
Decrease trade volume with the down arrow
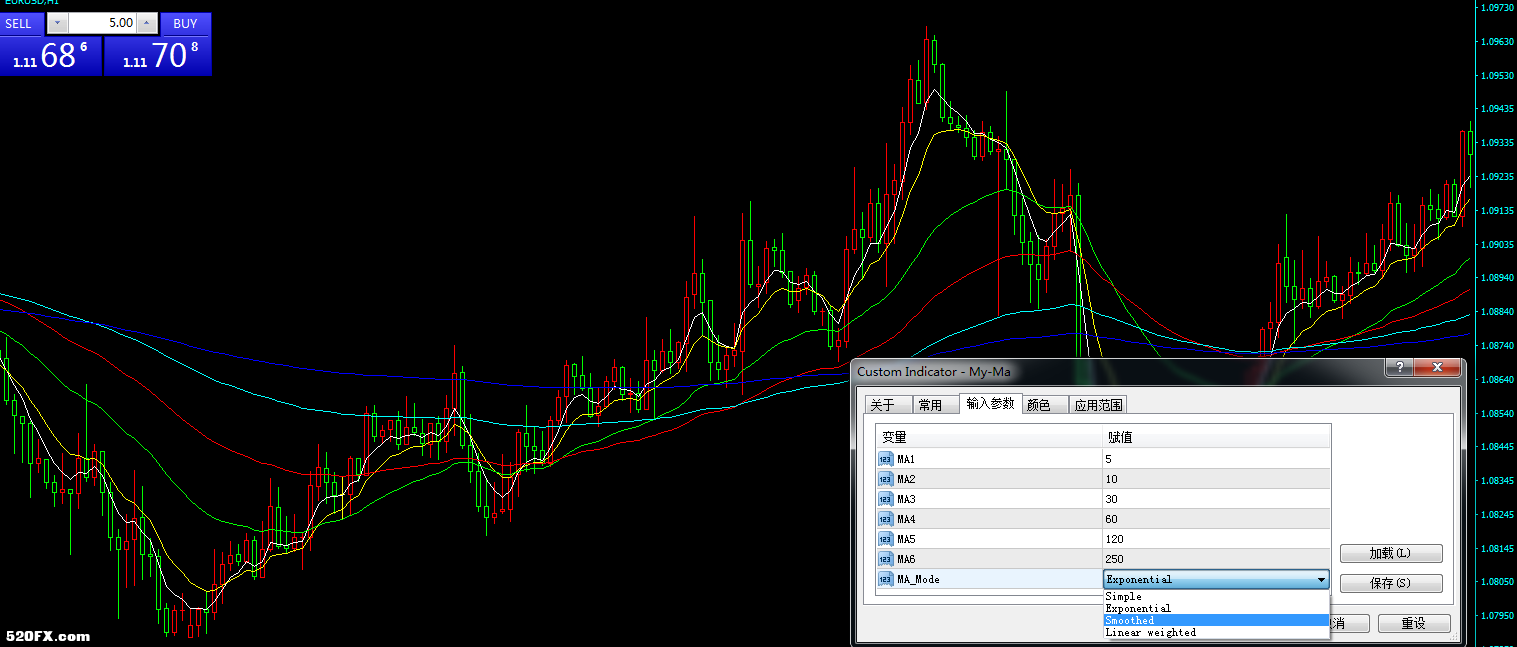[57, 23]
